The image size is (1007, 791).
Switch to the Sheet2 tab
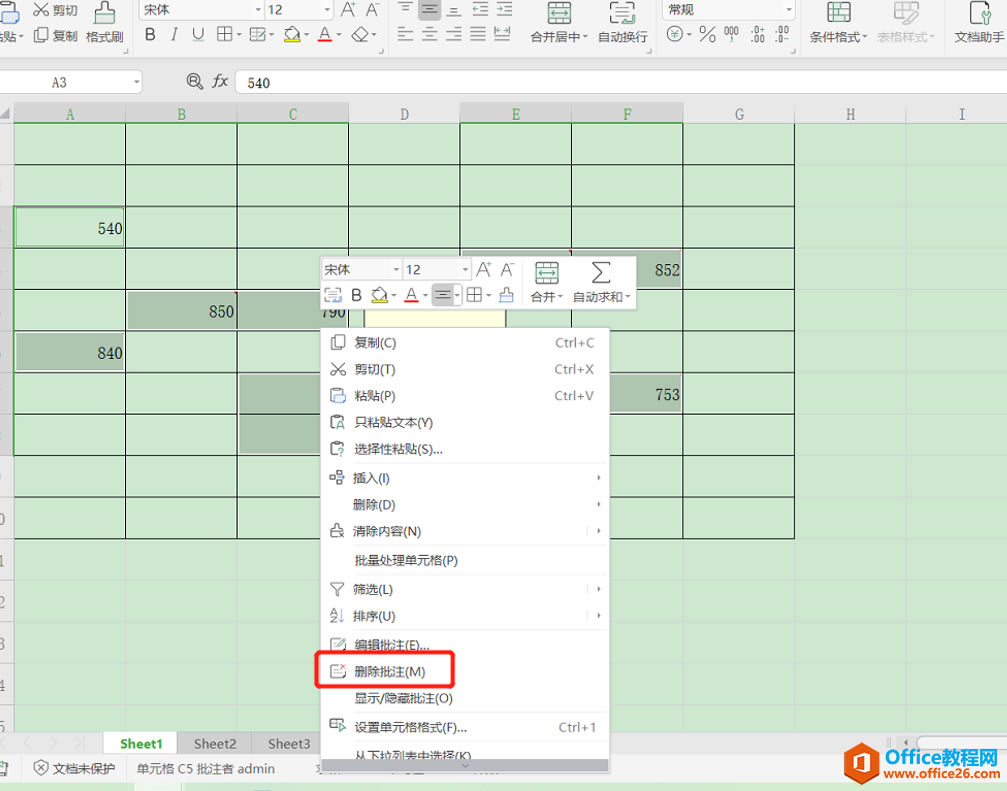click(x=214, y=743)
